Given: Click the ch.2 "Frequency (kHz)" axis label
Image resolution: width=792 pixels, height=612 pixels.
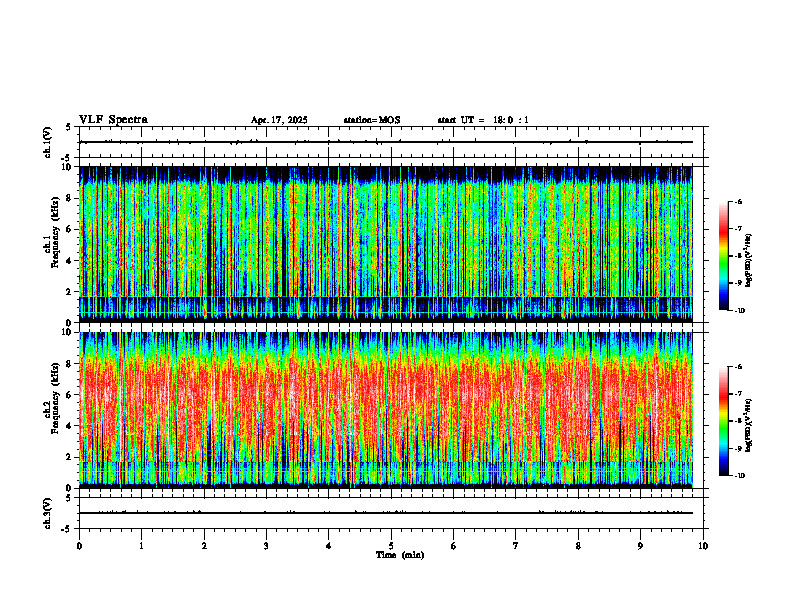Looking at the screenshot, I should (56, 398).
